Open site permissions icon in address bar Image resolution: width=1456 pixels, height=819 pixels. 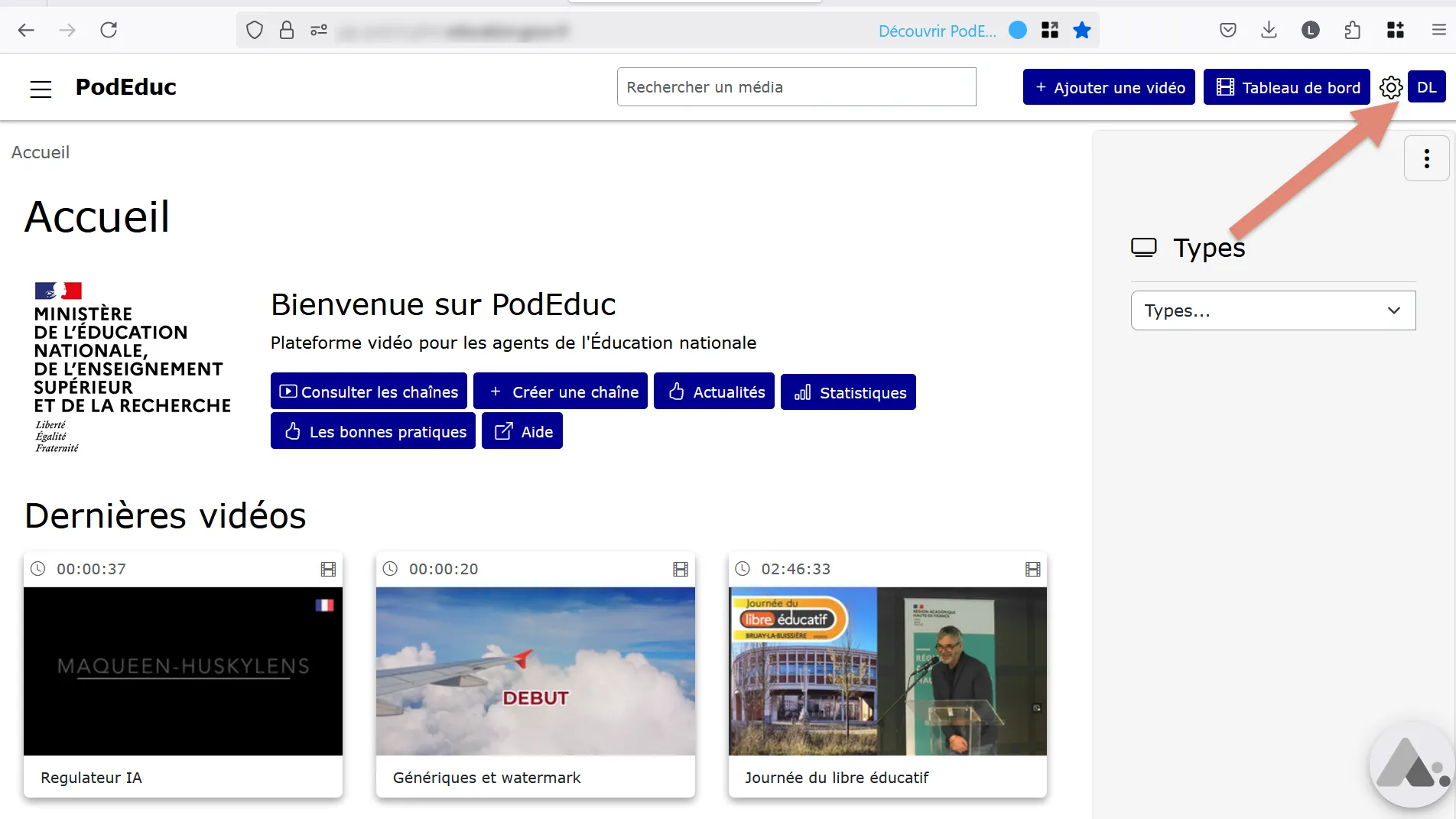click(x=319, y=30)
